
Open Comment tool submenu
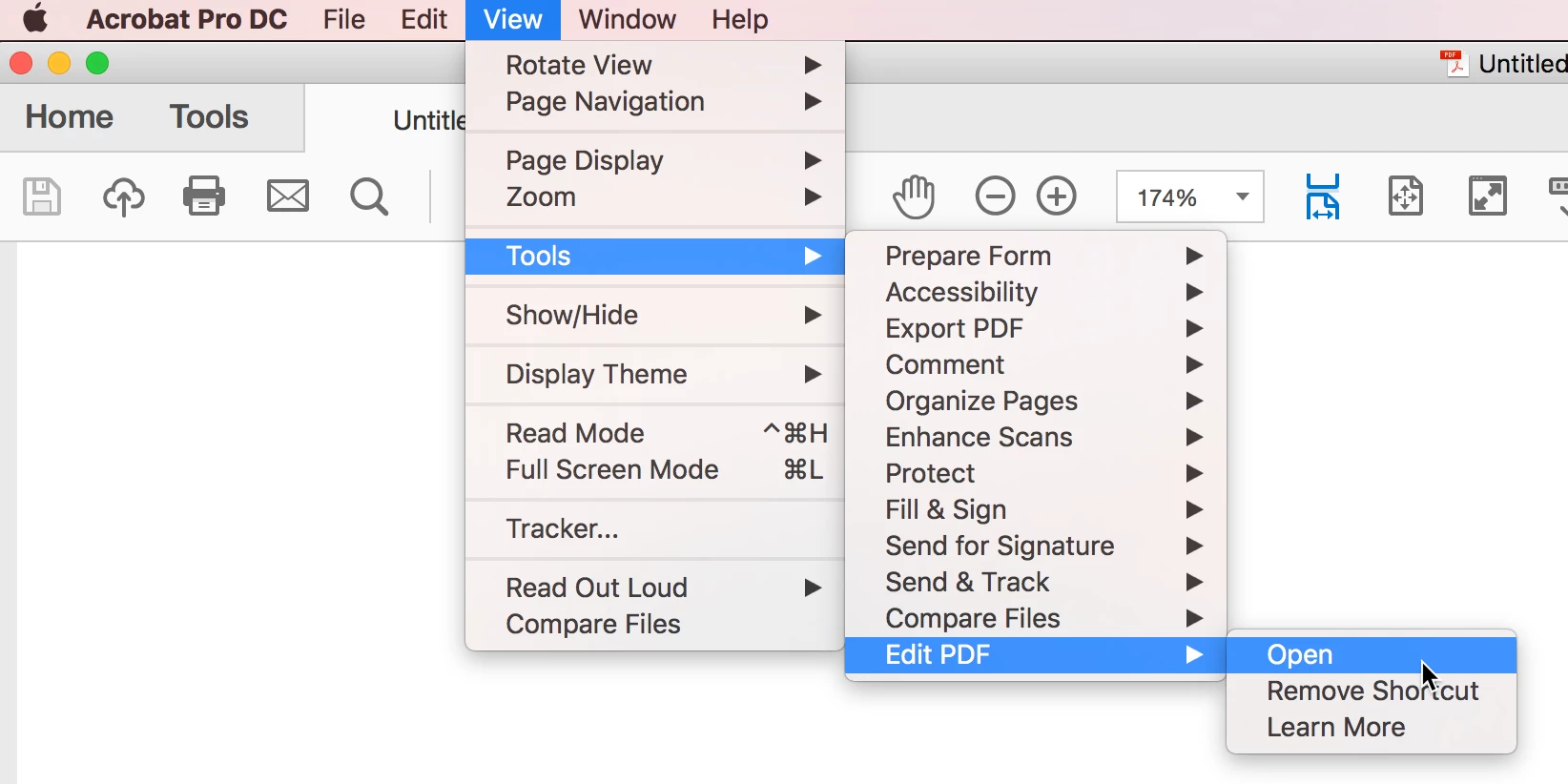pos(1036,364)
